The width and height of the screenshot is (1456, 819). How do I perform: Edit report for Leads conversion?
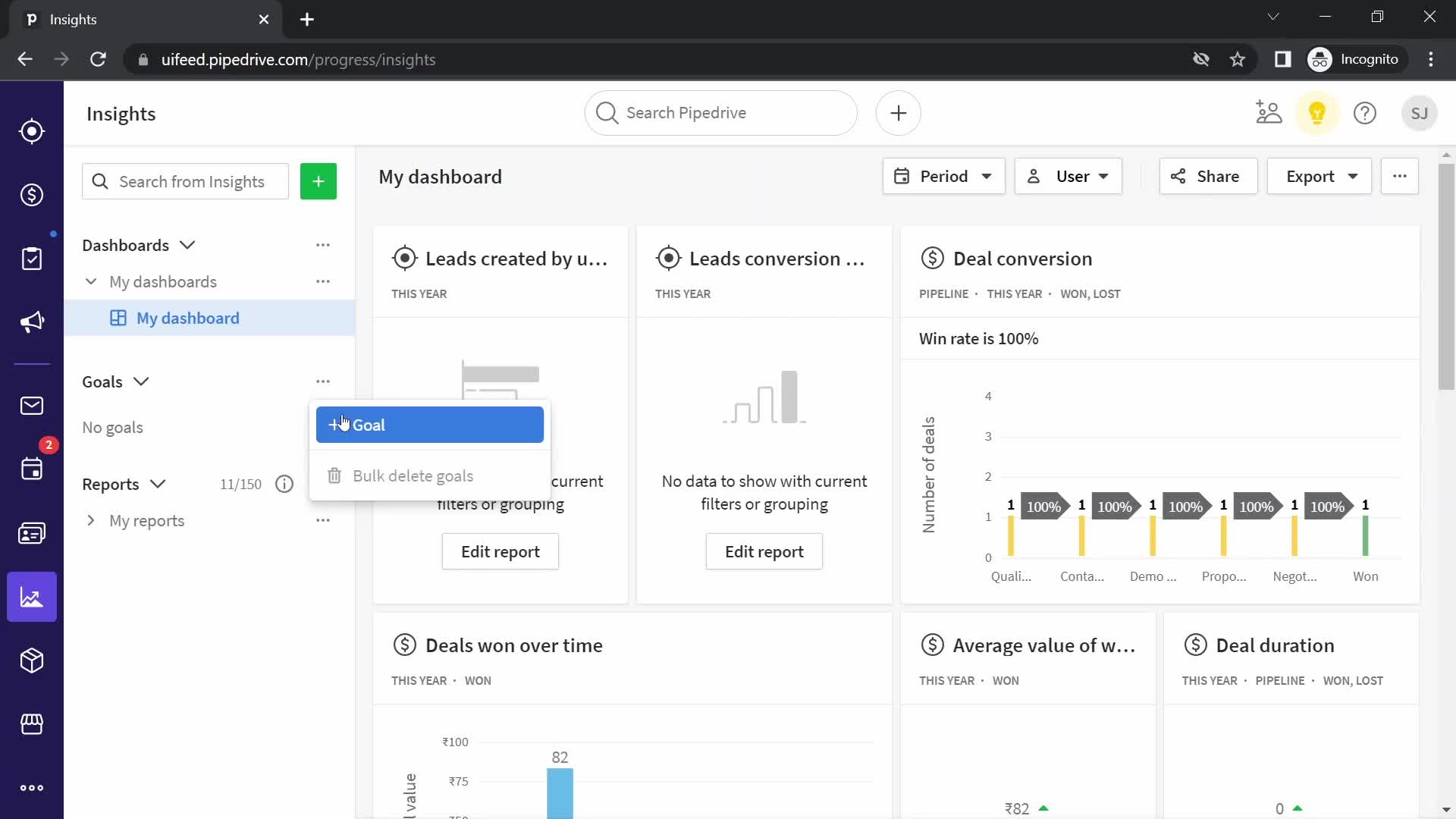point(764,551)
